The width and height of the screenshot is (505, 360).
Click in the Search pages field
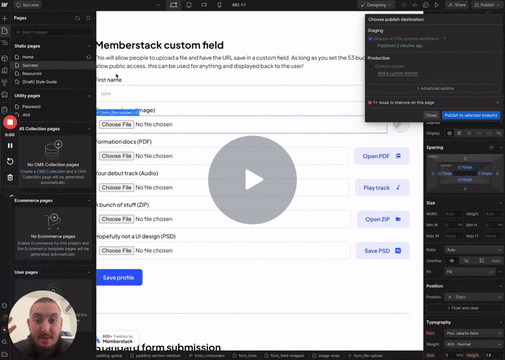point(53,32)
